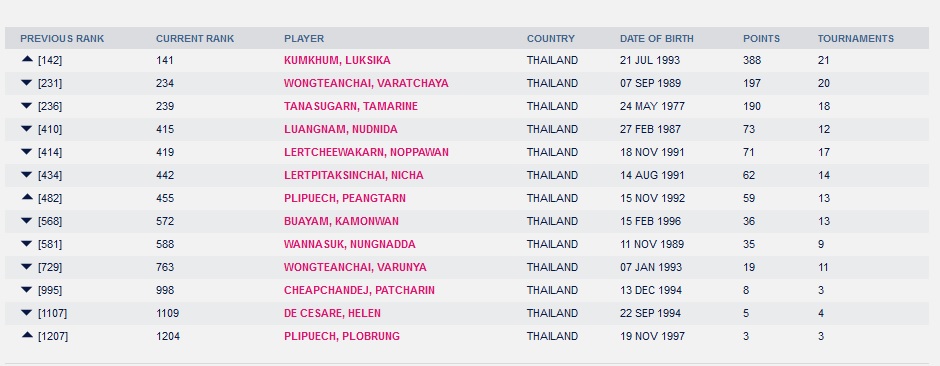Click the down arrow beside previous rank 236
This screenshot has width=940, height=366.
(26, 105)
